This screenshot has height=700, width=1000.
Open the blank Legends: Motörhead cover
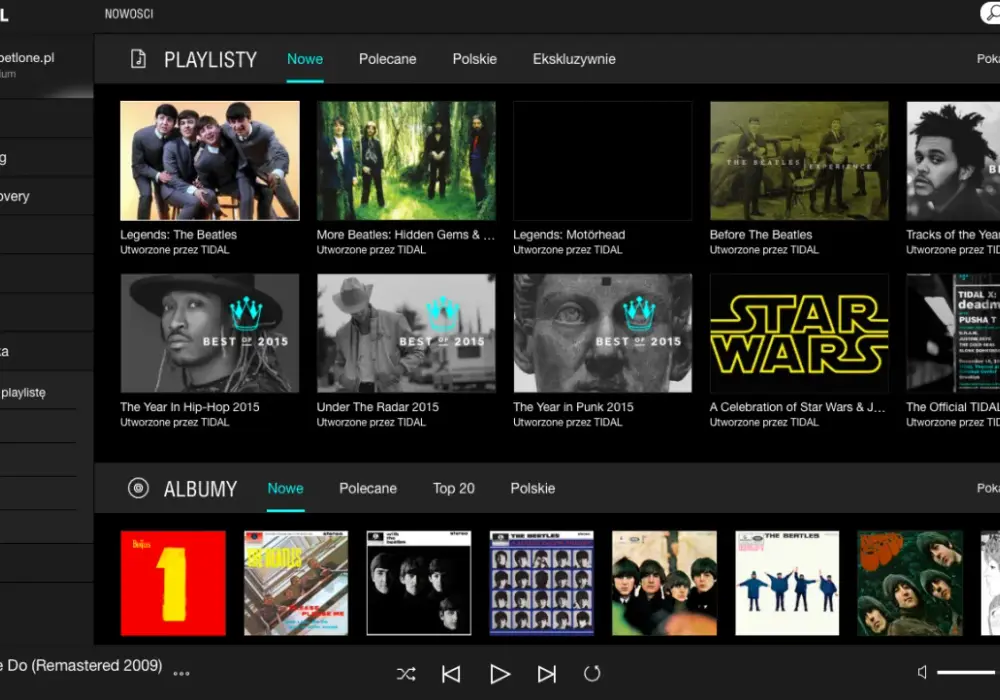(603, 161)
